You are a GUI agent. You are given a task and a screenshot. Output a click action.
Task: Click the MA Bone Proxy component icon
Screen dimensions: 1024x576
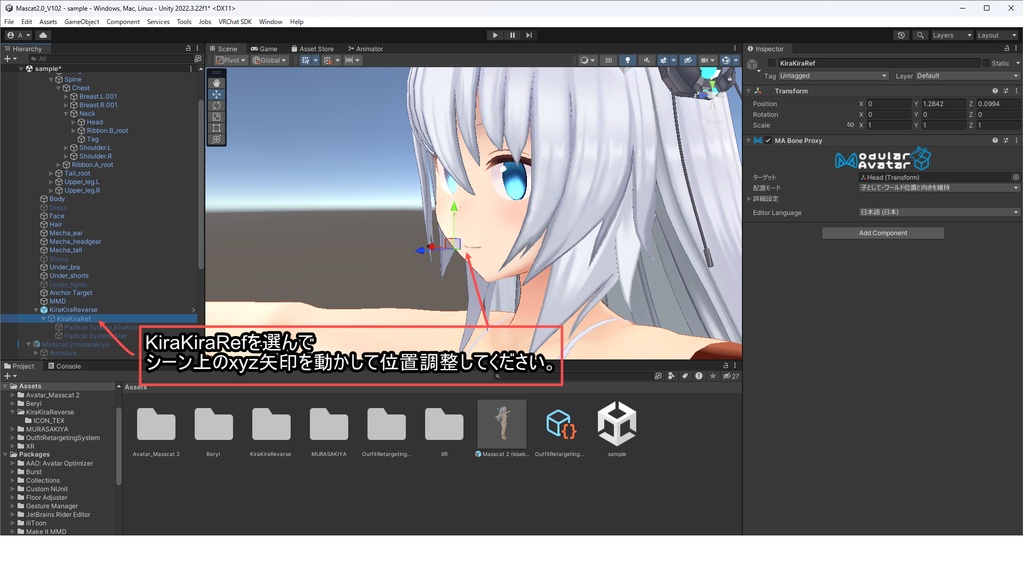pyautogui.click(x=757, y=141)
